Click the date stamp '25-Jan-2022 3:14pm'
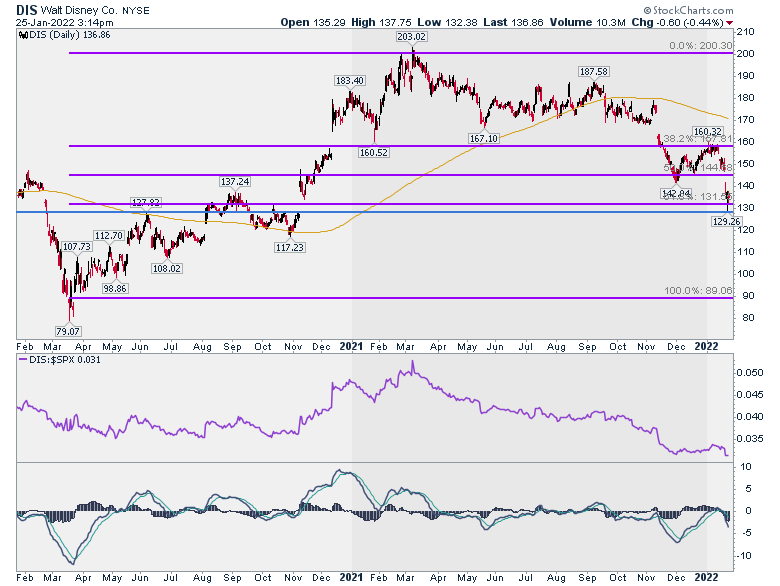 point(64,23)
